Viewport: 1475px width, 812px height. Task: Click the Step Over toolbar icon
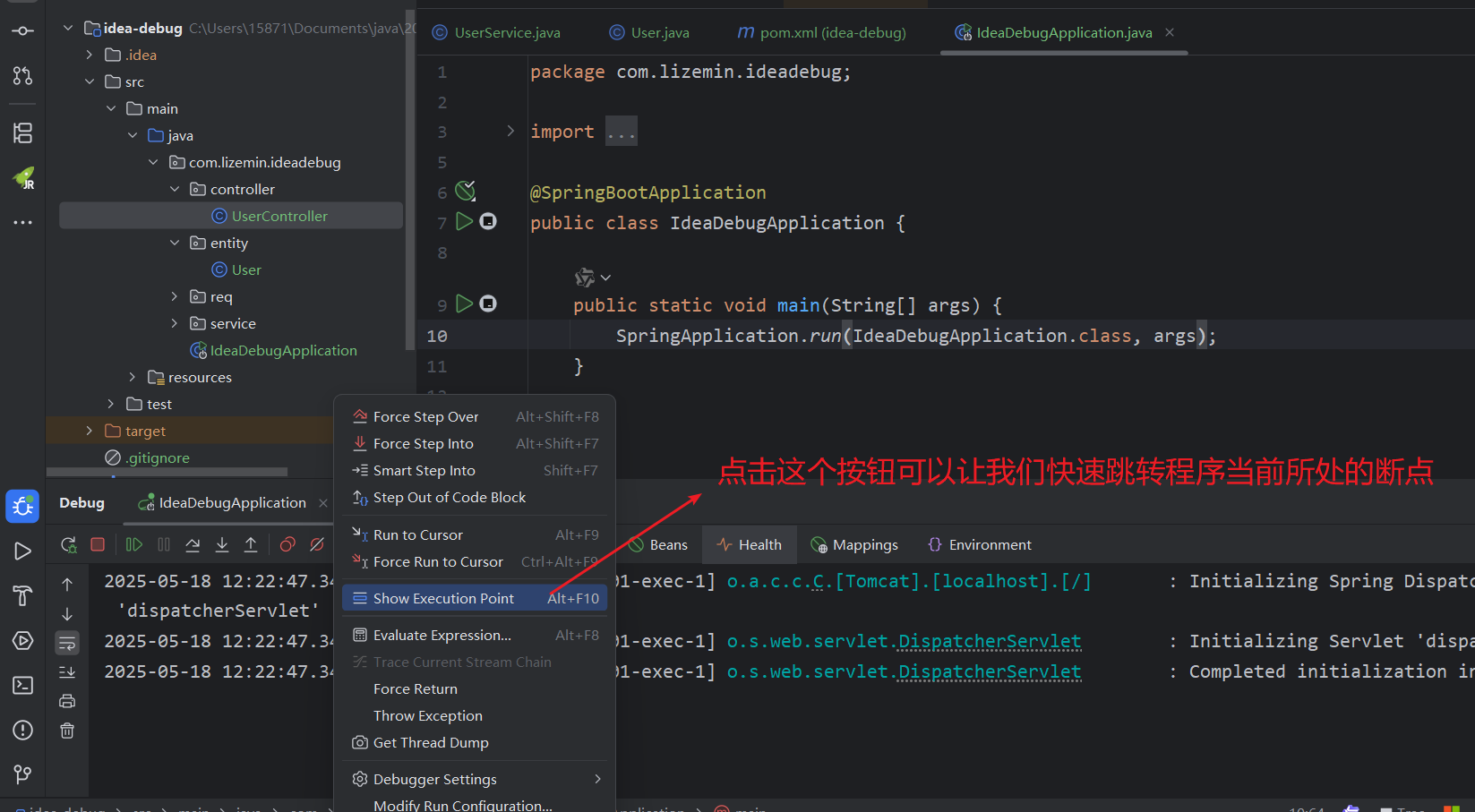193,544
